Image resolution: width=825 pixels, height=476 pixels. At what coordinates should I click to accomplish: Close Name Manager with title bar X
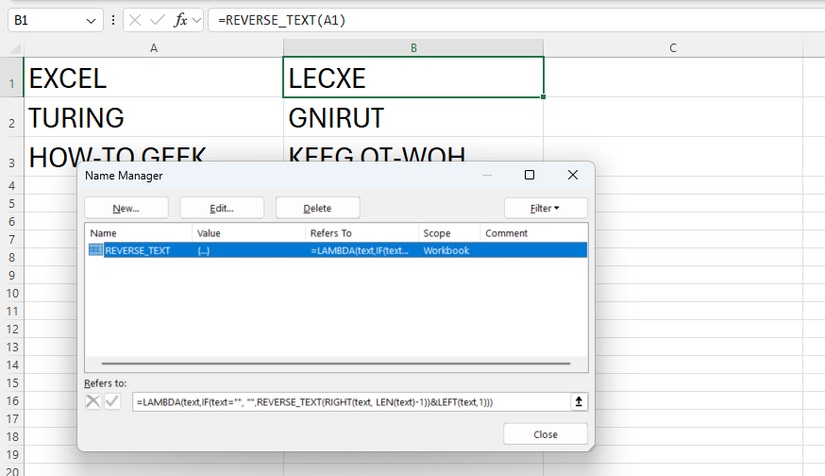[573, 175]
